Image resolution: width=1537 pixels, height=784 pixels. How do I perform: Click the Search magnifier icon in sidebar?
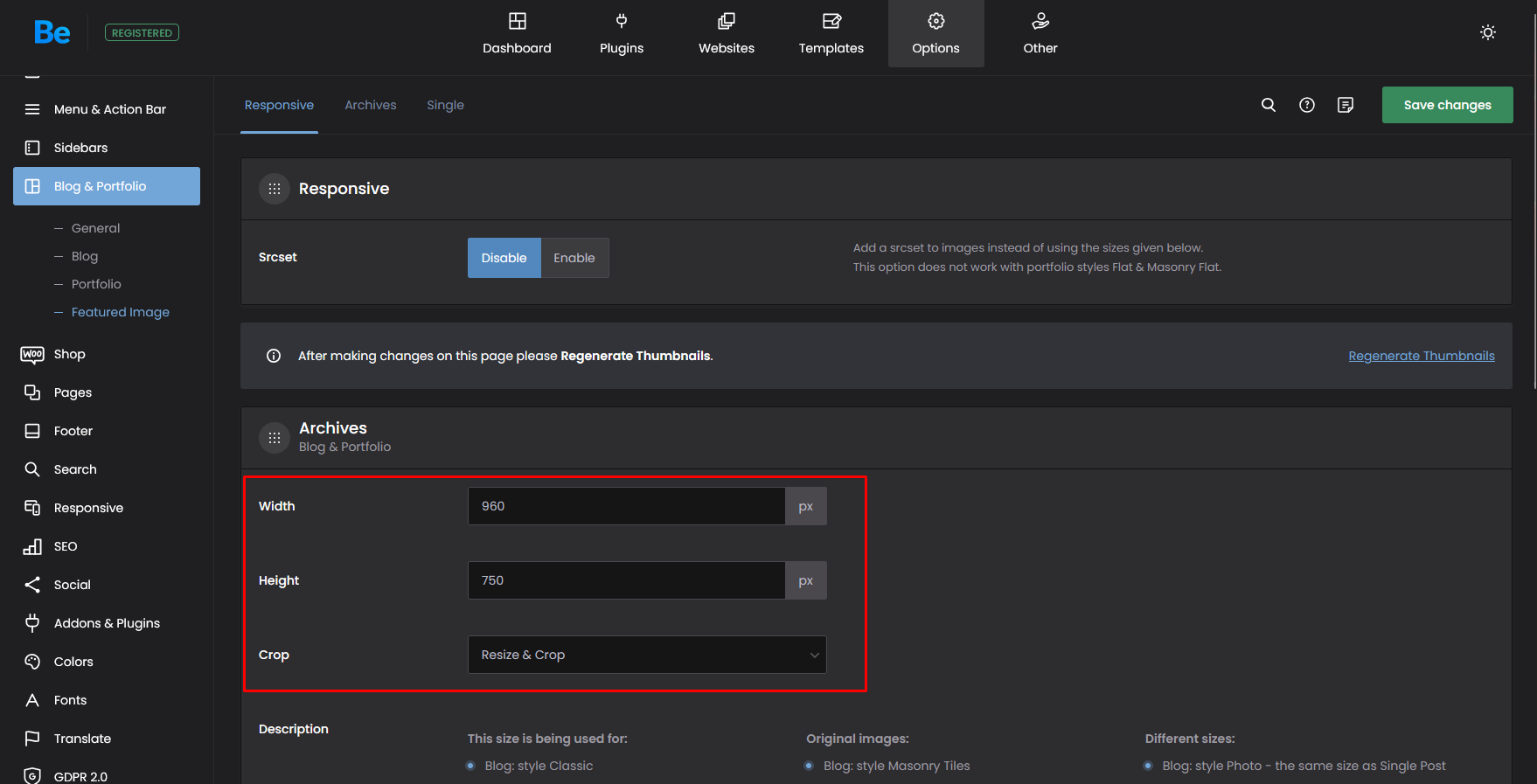(x=32, y=469)
